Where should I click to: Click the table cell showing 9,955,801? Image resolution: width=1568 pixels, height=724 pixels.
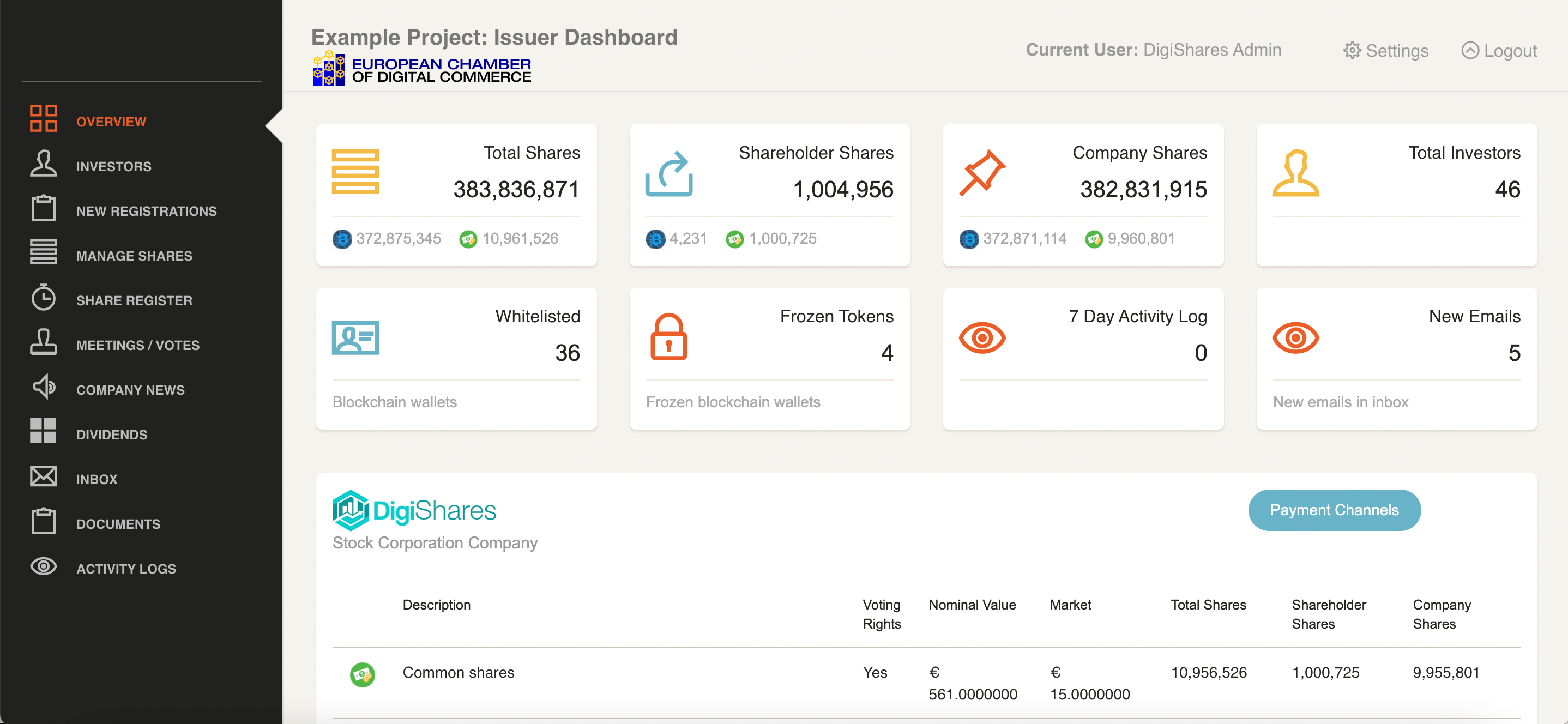tap(1446, 672)
